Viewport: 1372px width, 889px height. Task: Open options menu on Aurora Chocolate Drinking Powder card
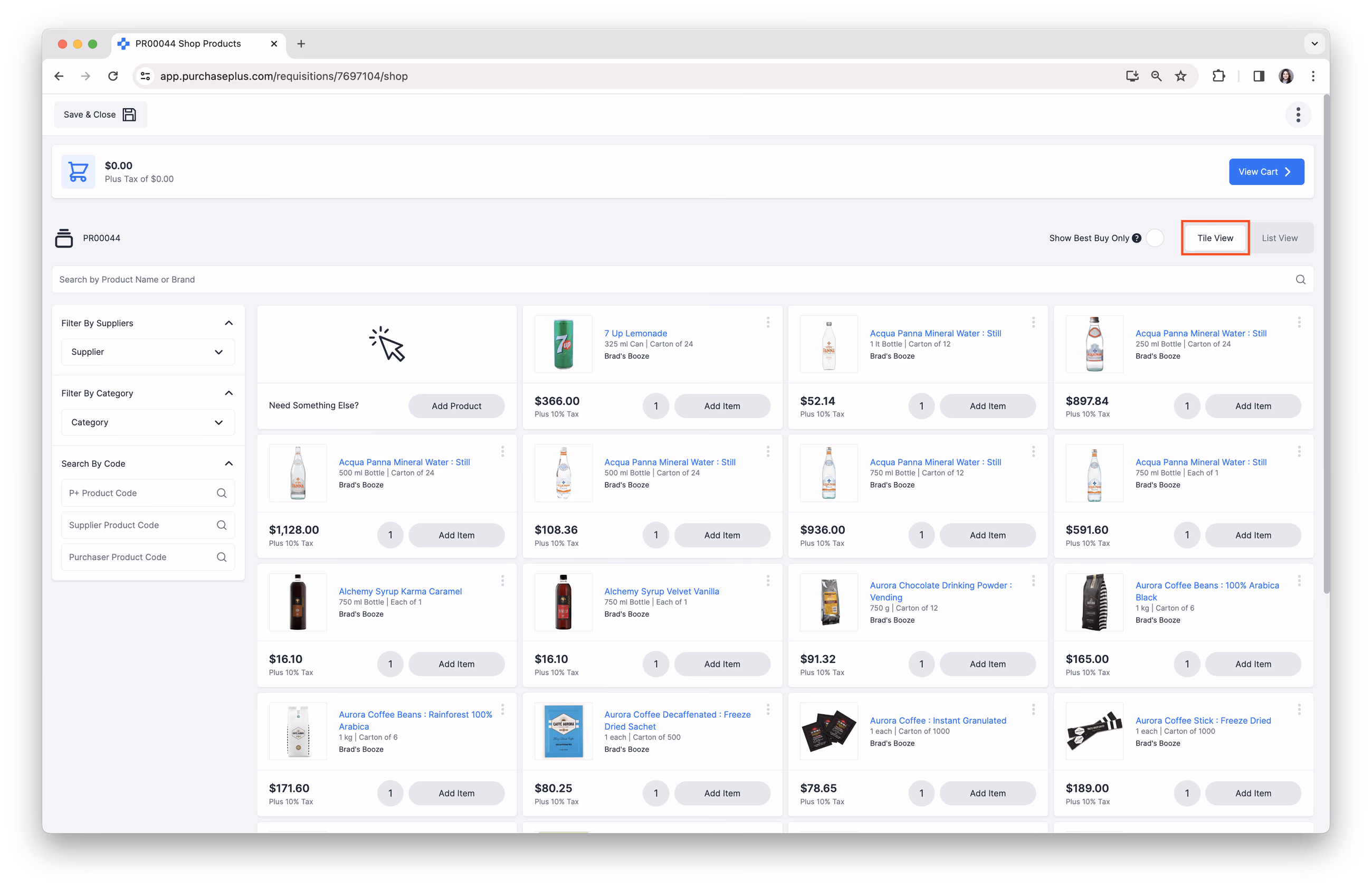tap(1034, 581)
